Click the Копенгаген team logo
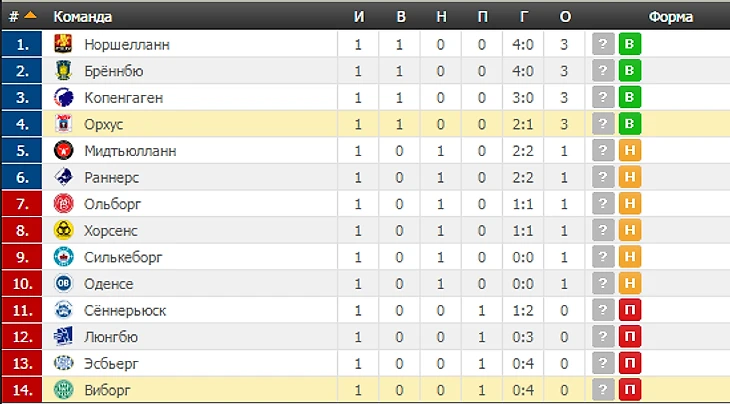 click(x=63, y=97)
